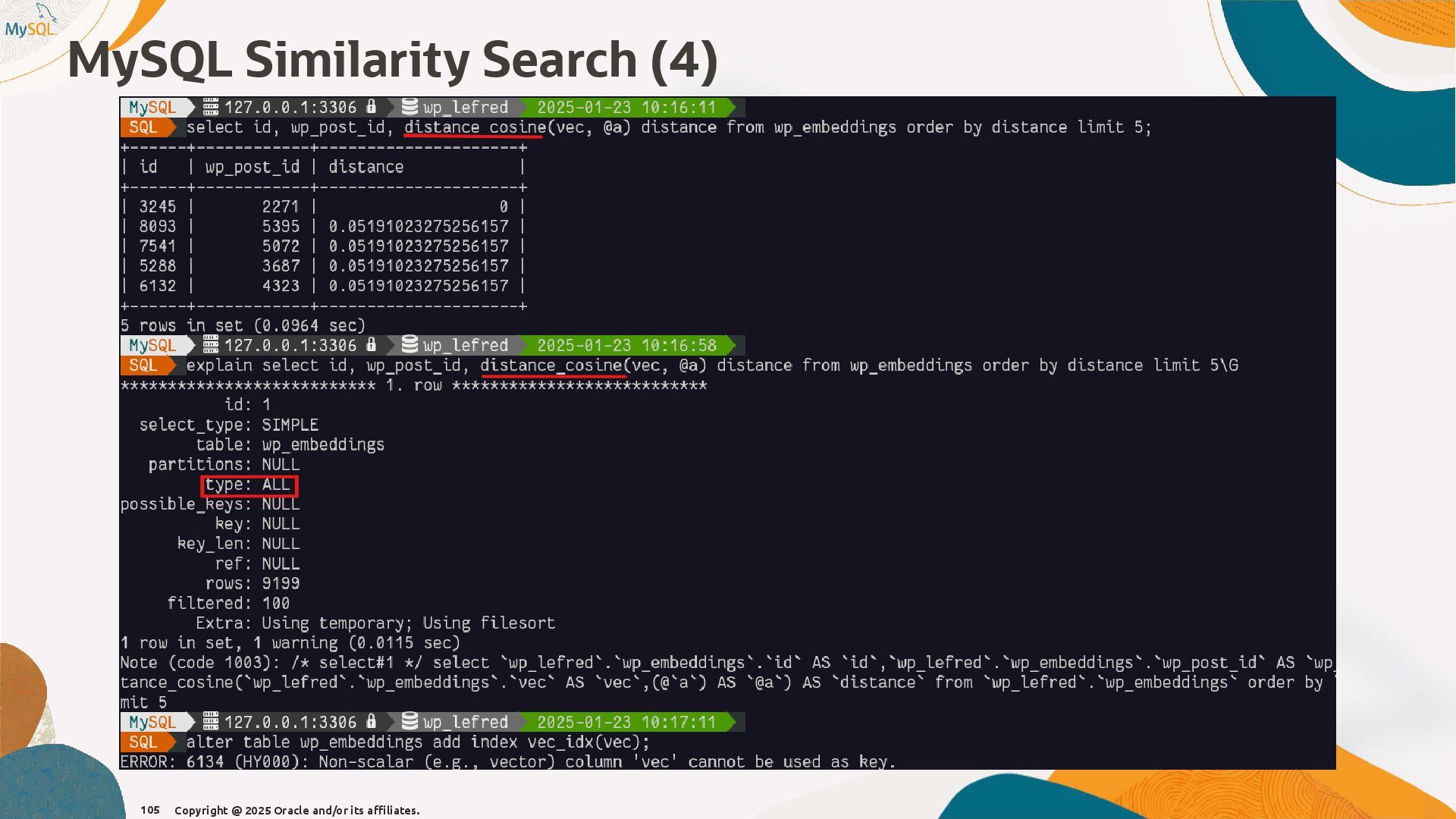
Task: Click server icon in last prompt line
Action: (211, 722)
